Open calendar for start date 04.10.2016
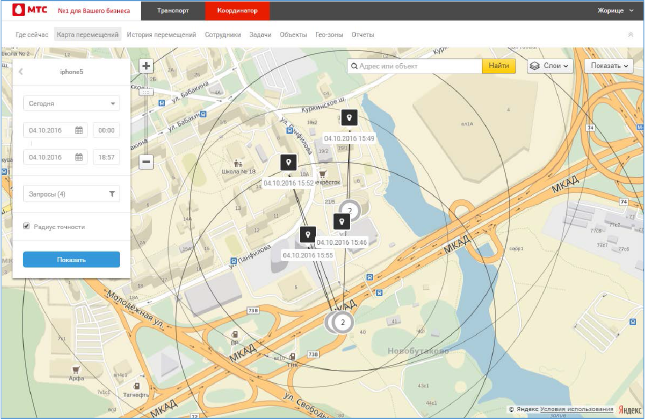Image resolution: width=645 pixels, height=419 pixels. [x=79, y=130]
